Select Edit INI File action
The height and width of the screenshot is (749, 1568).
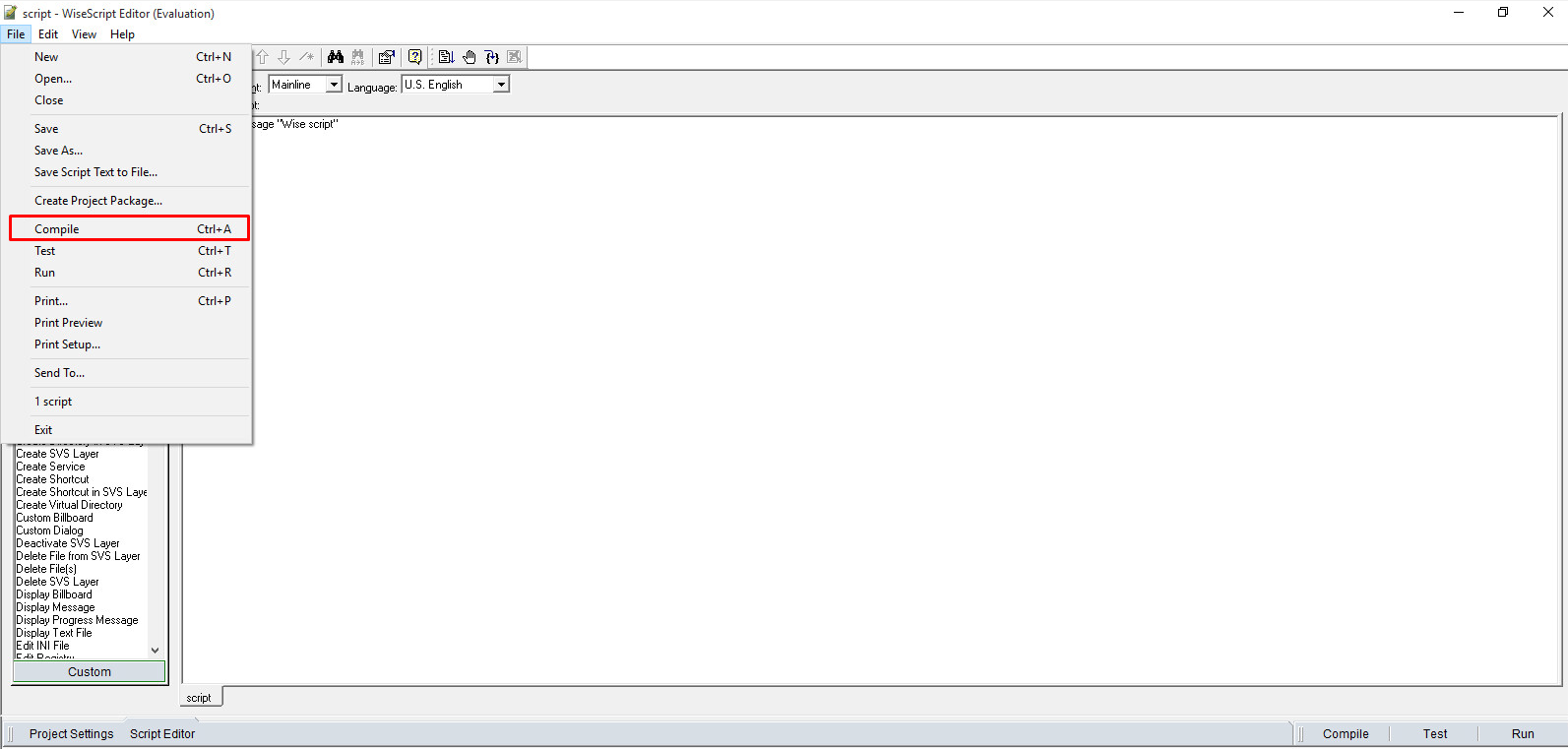[x=42, y=646]
